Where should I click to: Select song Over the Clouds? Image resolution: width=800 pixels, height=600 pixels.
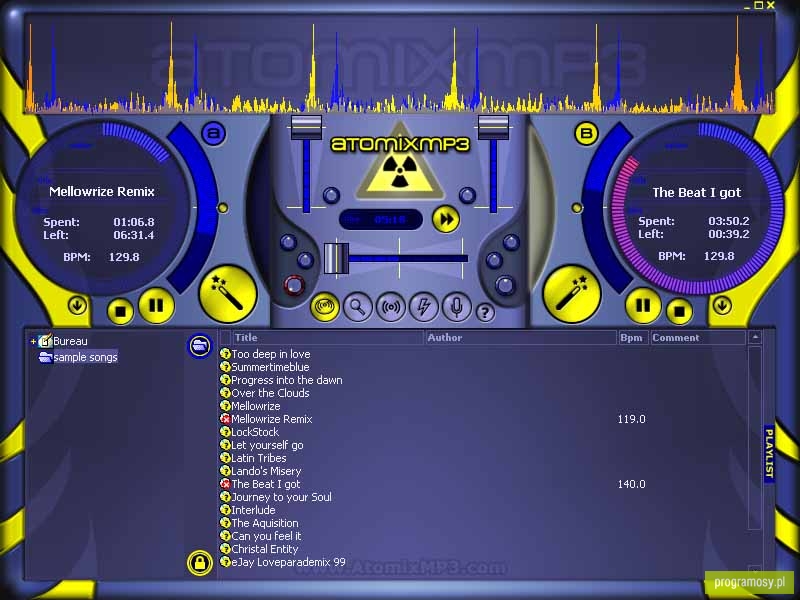[x=270, y=393]
